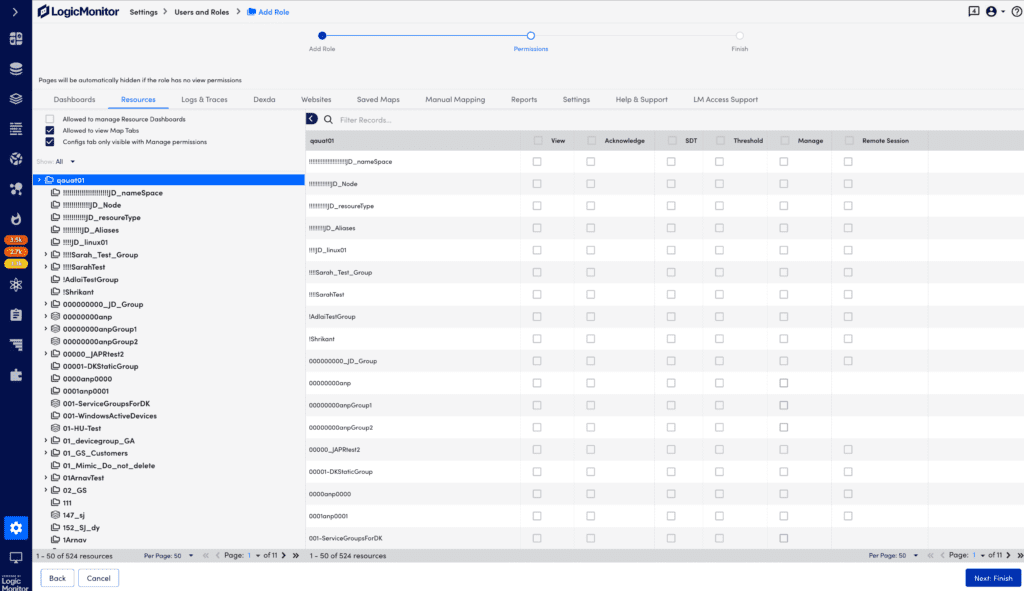Check Manage for 00000000anp row
Screen dimensions: 1024x591
784,383
